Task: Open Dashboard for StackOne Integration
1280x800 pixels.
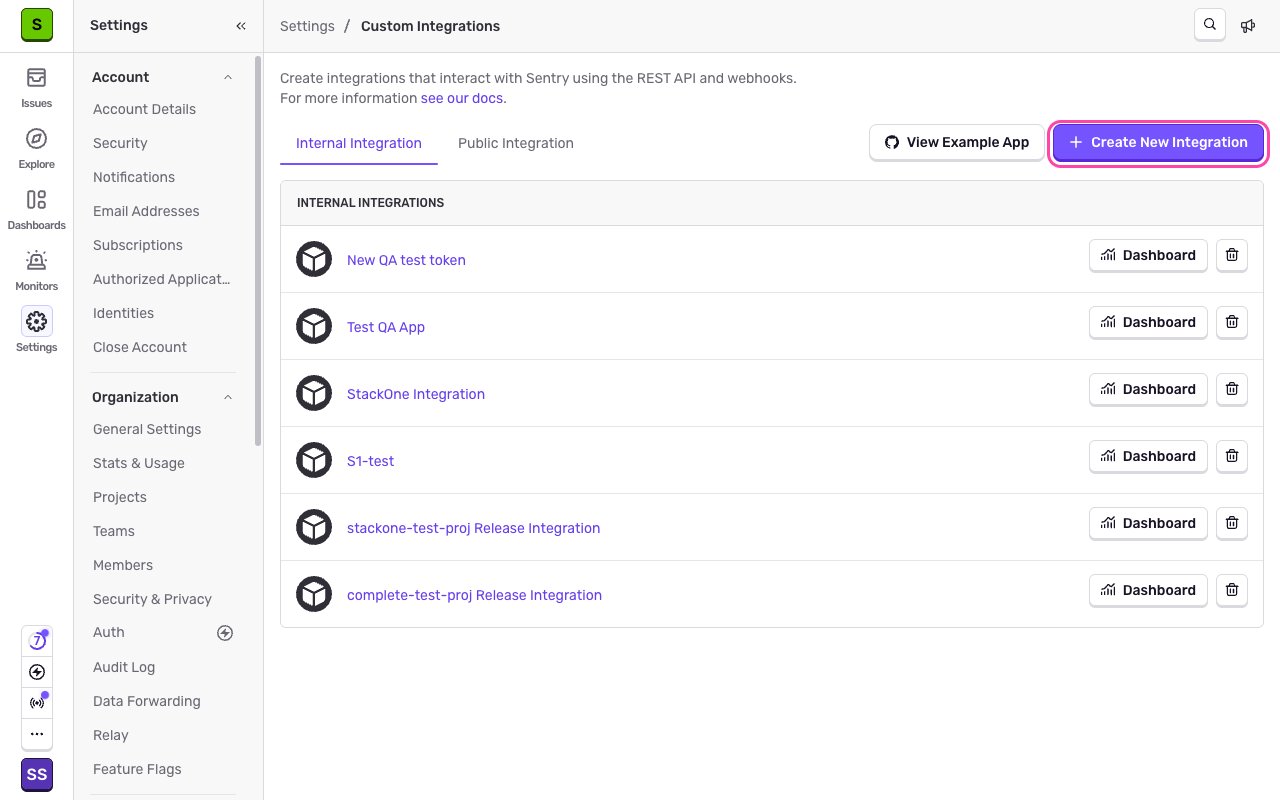Action: 1148,389
